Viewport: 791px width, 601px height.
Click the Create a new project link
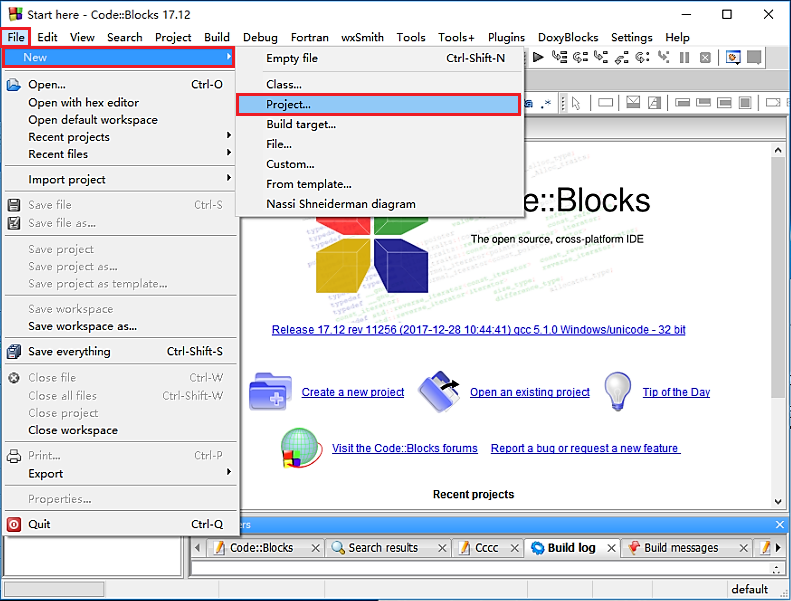353,392
